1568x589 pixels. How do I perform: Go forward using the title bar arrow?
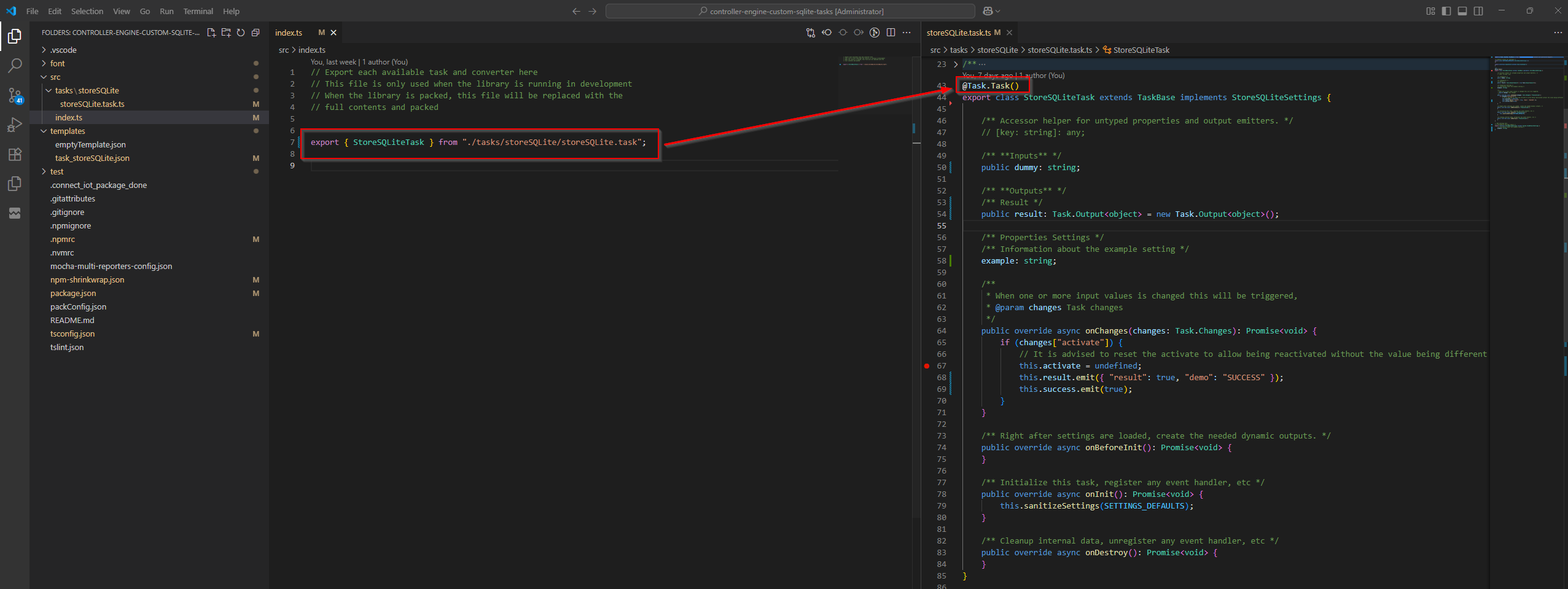click(x=592, y=11)
